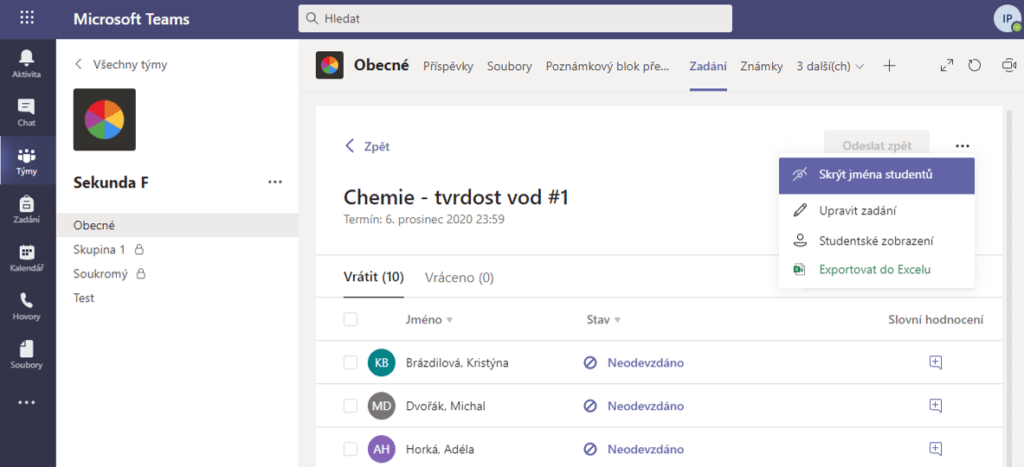Viewport: 1024px width, 467px height.
Task: Return to Všechny týmy list
Action: click(x=121, y=64)
